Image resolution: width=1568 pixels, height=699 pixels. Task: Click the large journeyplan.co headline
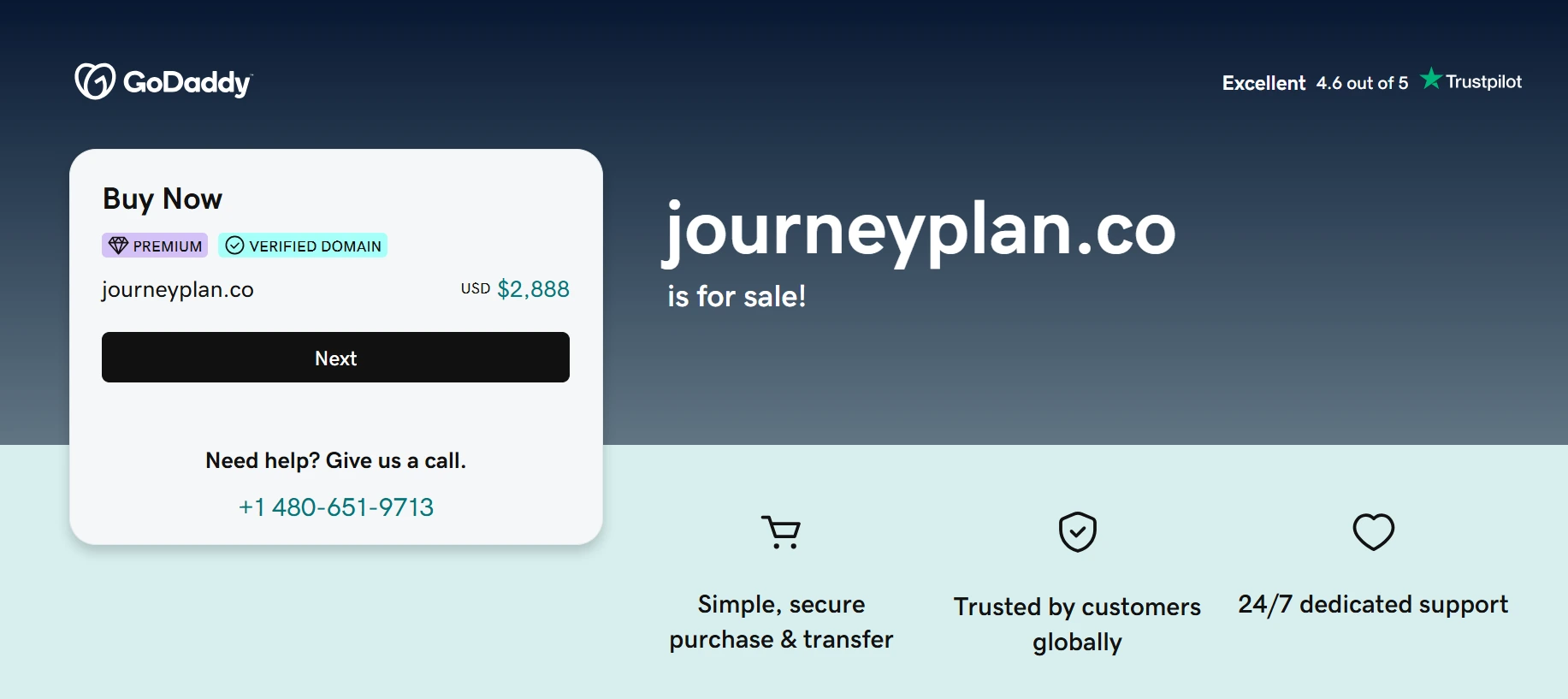tap(920, 231)
